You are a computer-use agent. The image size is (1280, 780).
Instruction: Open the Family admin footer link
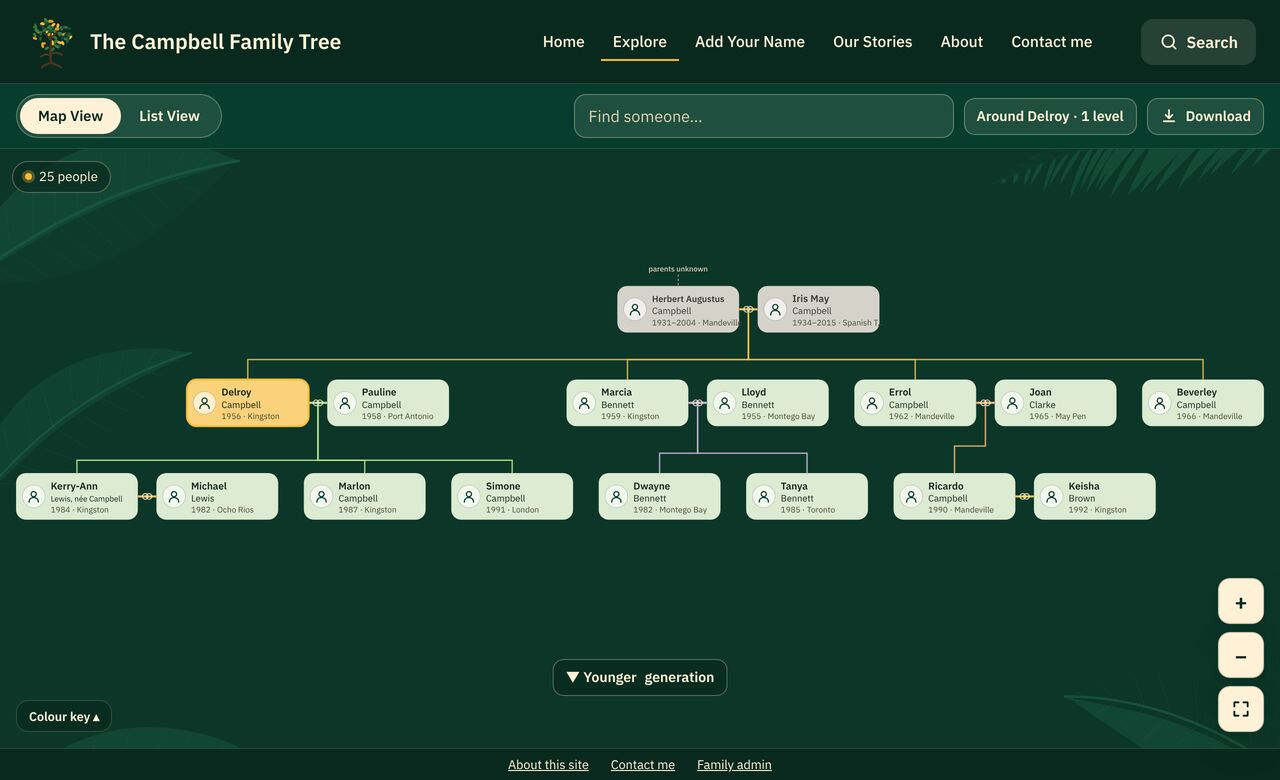[734, 765]
